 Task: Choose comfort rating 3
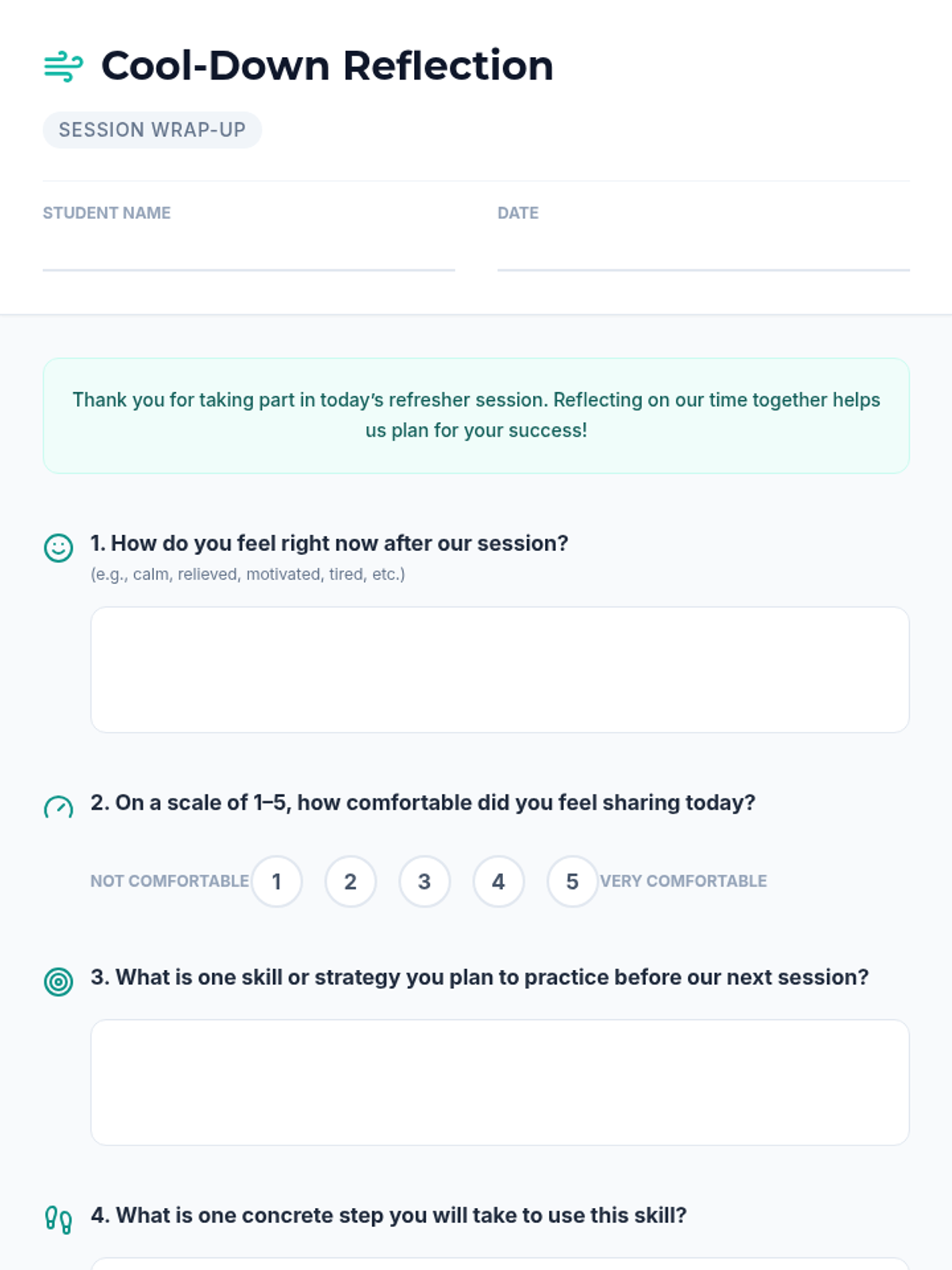coord(424,881)
